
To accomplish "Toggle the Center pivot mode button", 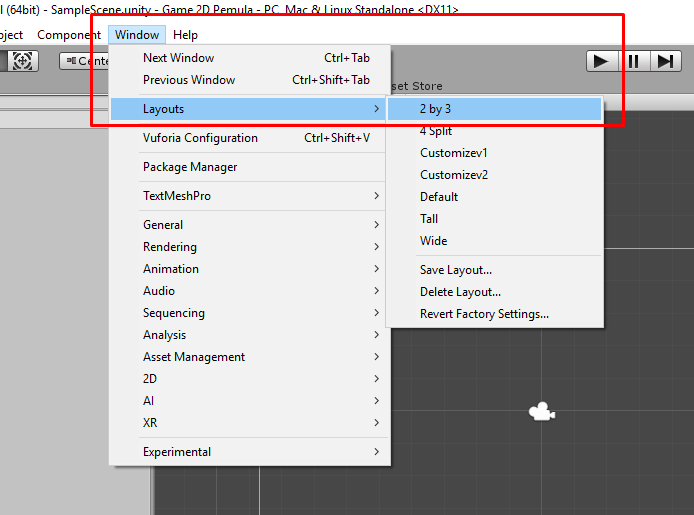I will (84, 61).
